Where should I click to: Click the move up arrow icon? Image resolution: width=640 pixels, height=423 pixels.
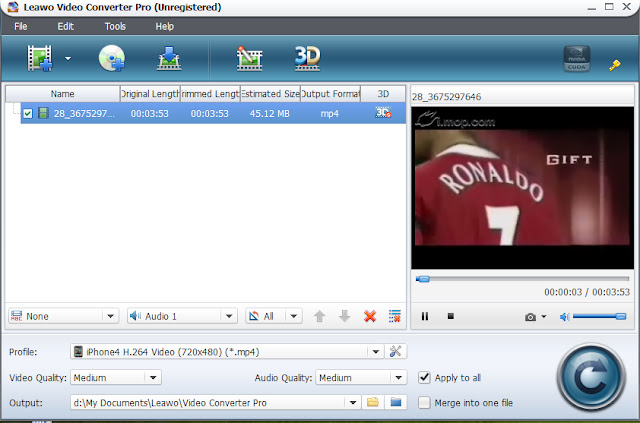pyautogui.click(x=320, y=316)
